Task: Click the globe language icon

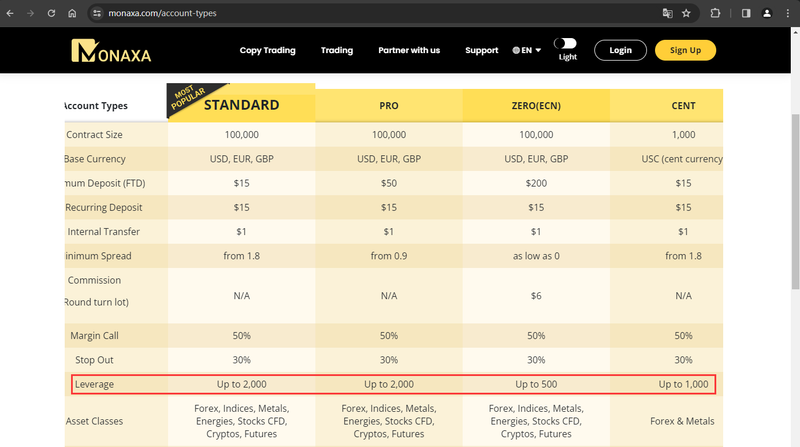Action: [516, 50]
